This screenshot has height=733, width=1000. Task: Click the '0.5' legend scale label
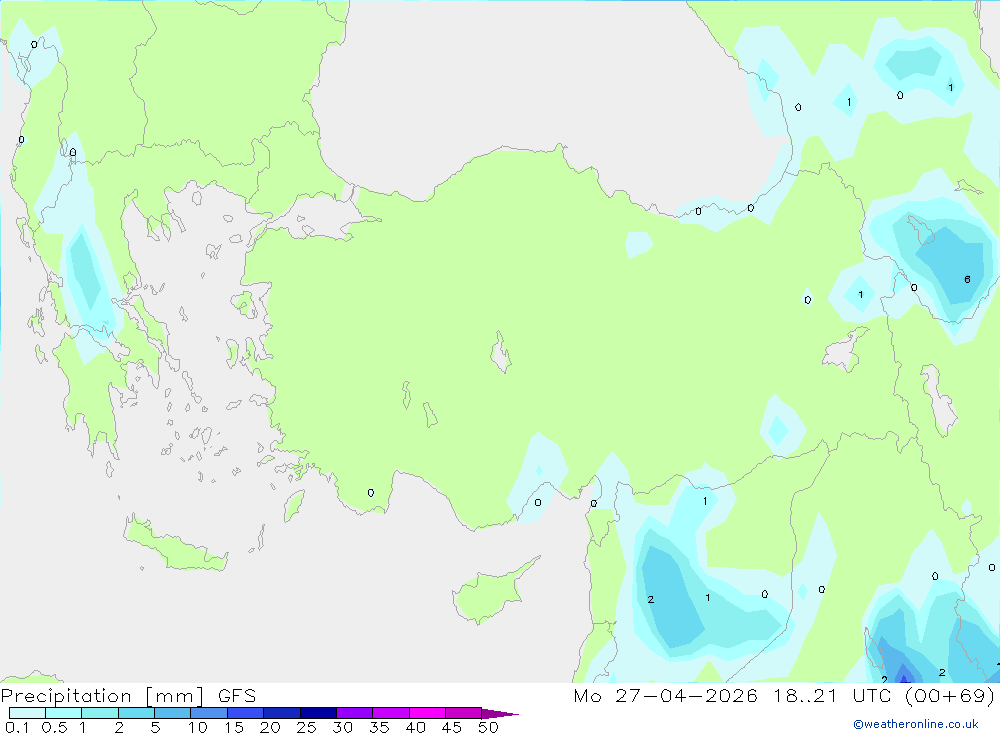[54, 727]
